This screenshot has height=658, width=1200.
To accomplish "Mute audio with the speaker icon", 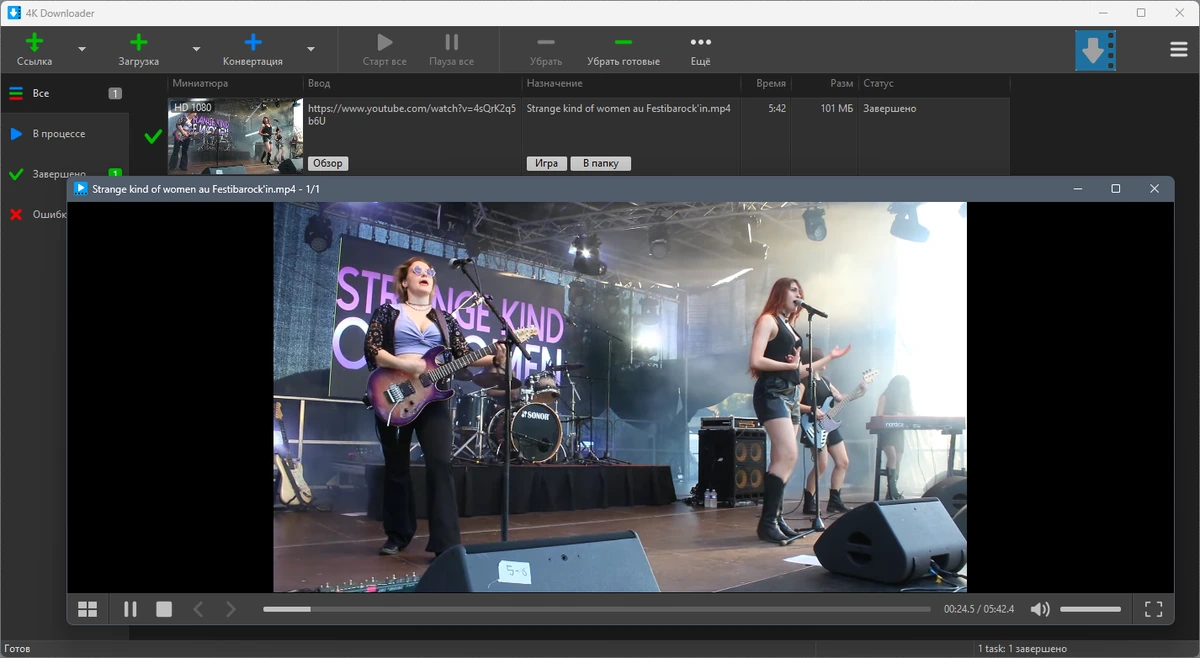I will [1040, 609].
